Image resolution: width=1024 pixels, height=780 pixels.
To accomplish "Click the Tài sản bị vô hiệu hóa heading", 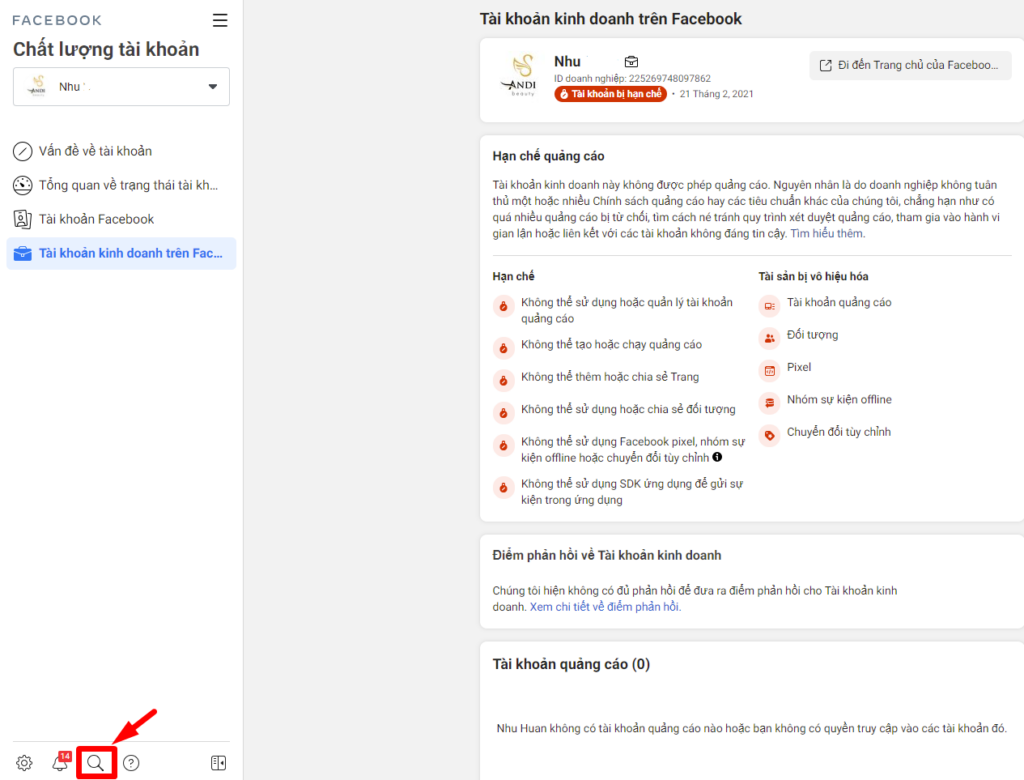I will click(813, 276).
